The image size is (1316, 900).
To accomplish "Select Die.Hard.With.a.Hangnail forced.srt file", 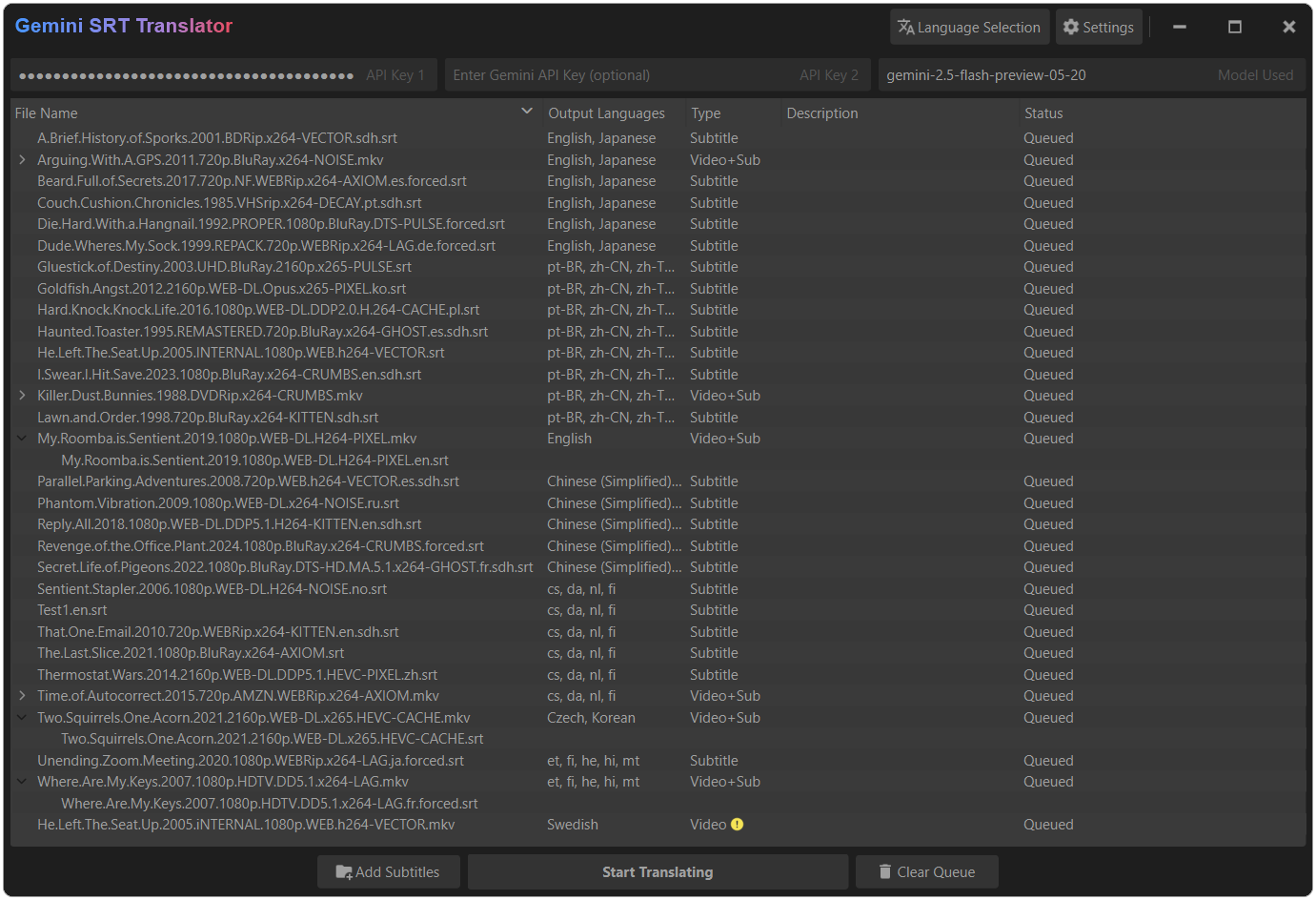I will pyautogui.click(x=271, y=224).
